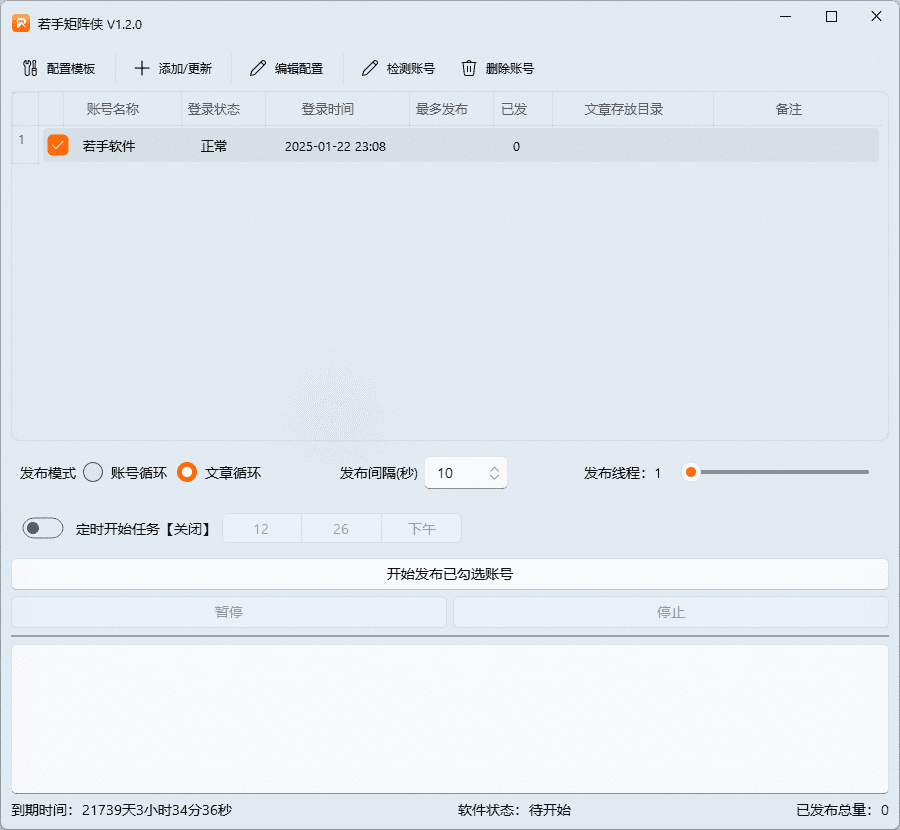Uncheck the 若手软件 account checkbox
The width and height of the screenshot is (900, 830).
57,145
